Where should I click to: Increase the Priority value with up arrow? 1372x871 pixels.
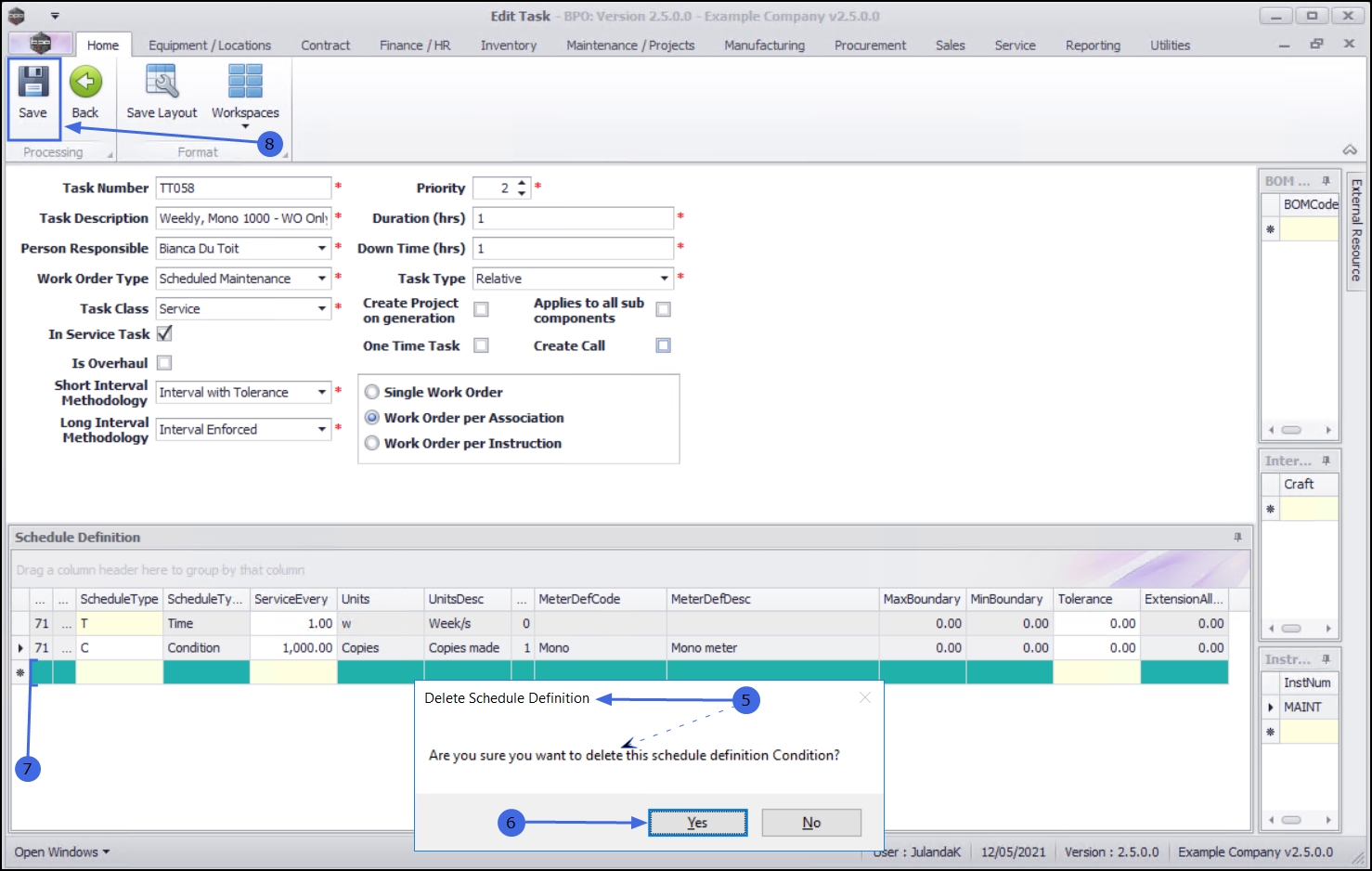tap(522, 183)
